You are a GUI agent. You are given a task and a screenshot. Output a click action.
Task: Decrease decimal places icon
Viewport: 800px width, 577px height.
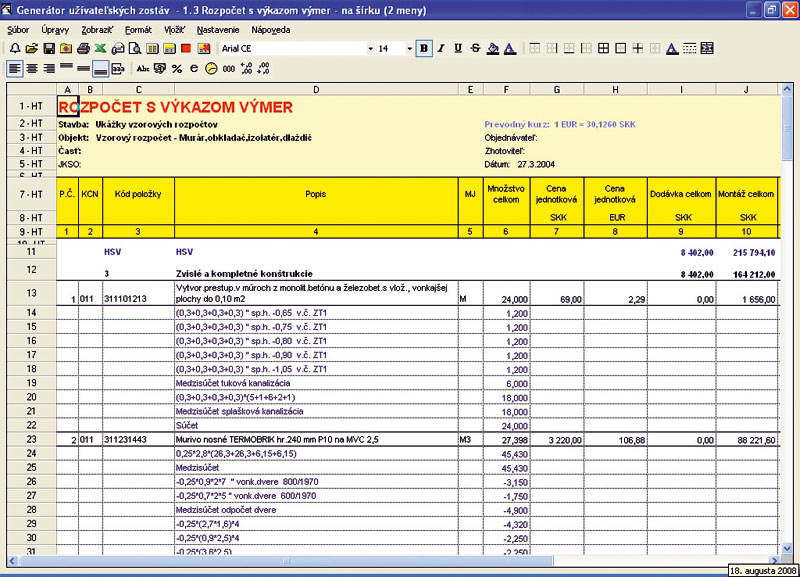[x=263, y=68]
